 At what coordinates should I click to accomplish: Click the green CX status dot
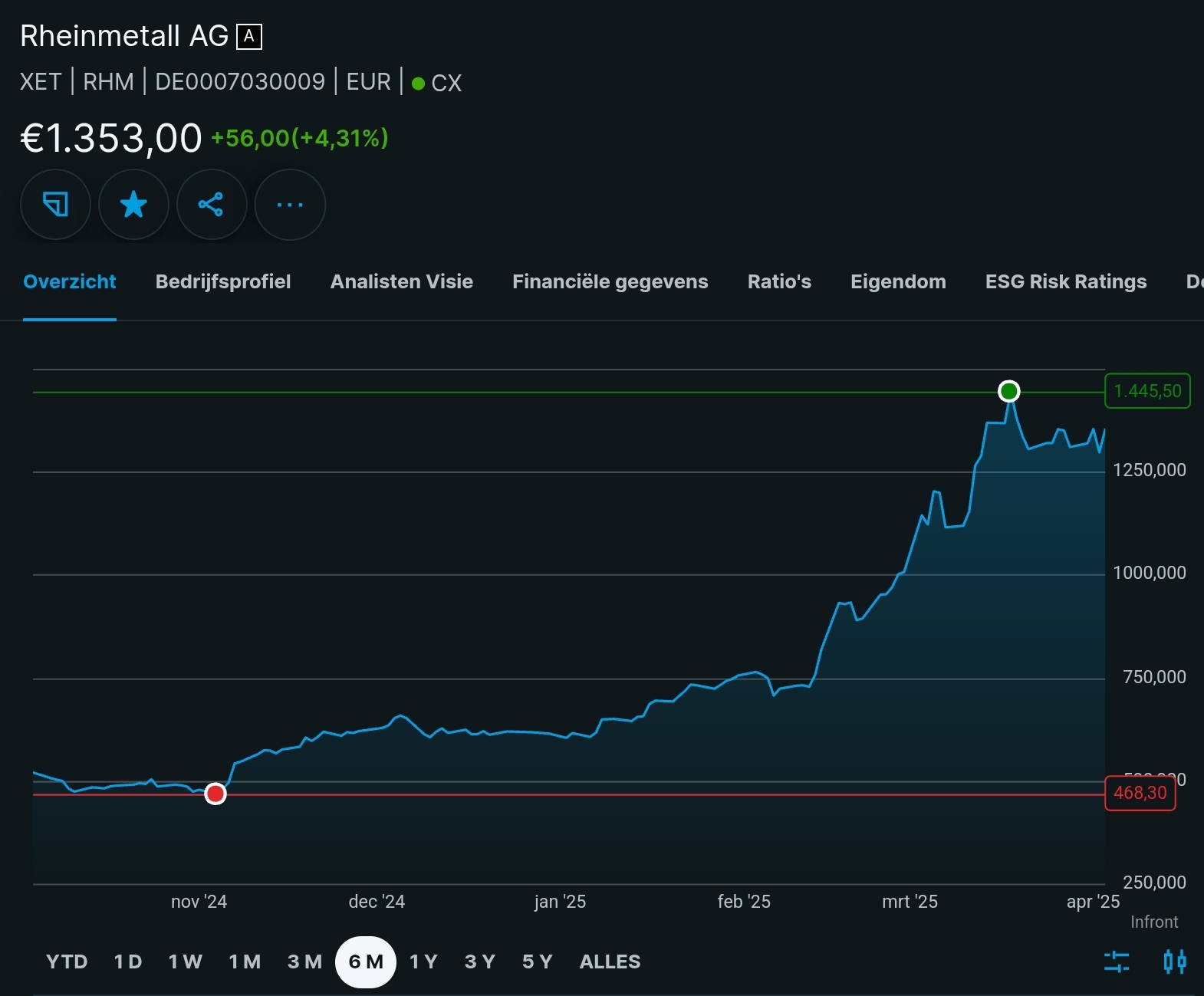[418, 84]
